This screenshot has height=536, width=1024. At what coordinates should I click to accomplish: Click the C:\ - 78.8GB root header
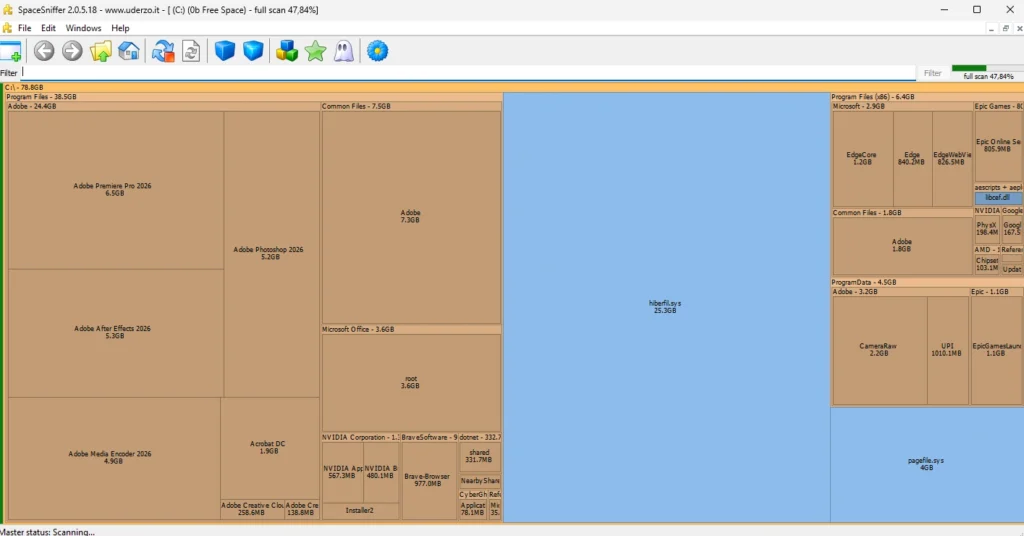pyautogui.click(x=513, y=87)
